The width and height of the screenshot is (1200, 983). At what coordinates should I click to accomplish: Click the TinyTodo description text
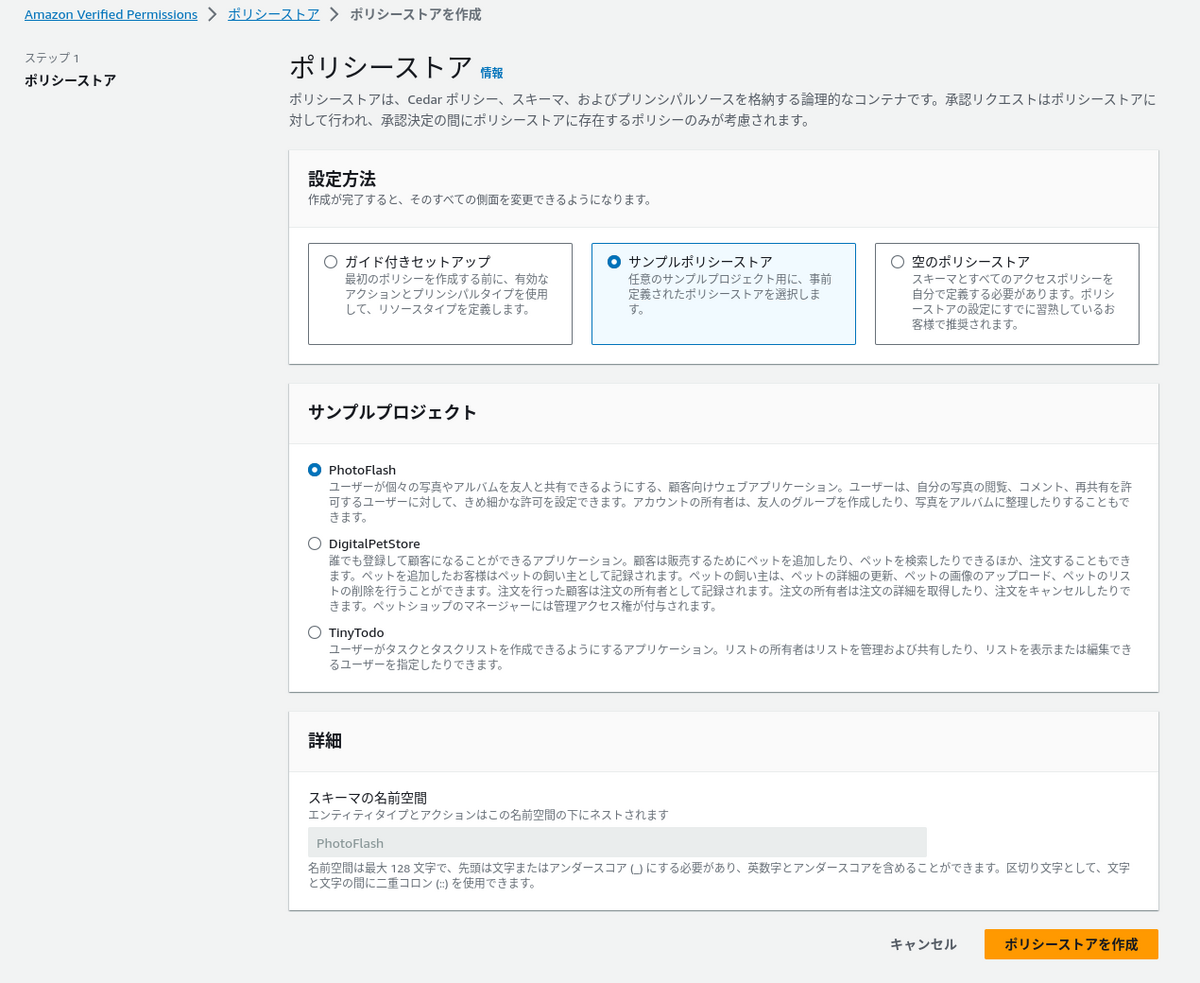[731, 657]
